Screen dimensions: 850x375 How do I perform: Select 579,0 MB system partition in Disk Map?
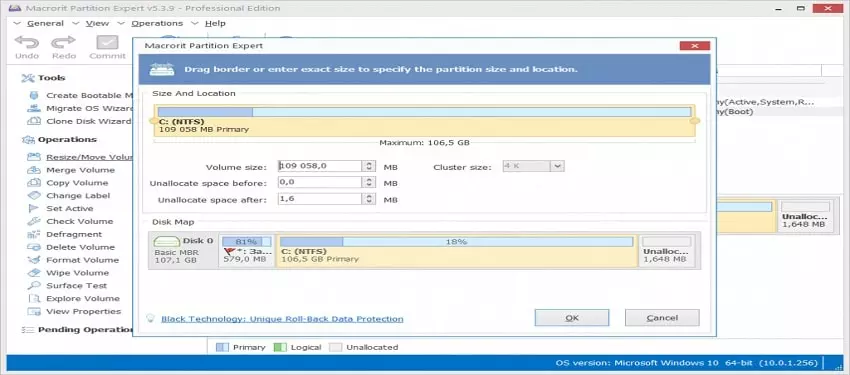coord(247,251)
